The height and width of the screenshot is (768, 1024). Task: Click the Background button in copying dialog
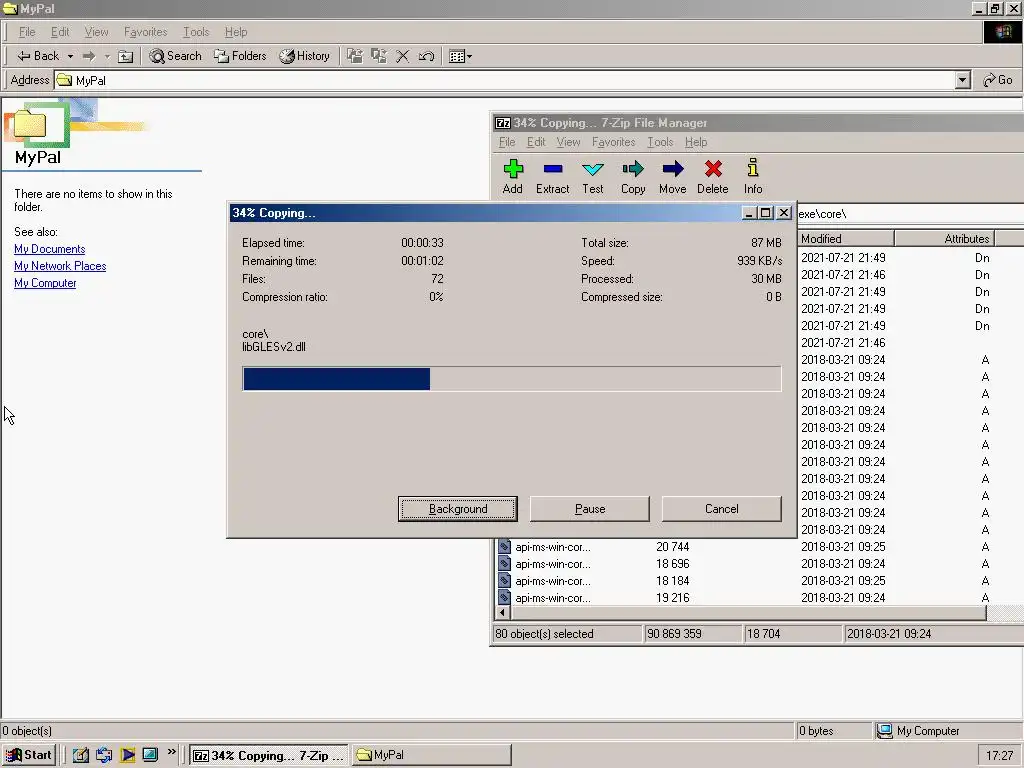[458, 509]
